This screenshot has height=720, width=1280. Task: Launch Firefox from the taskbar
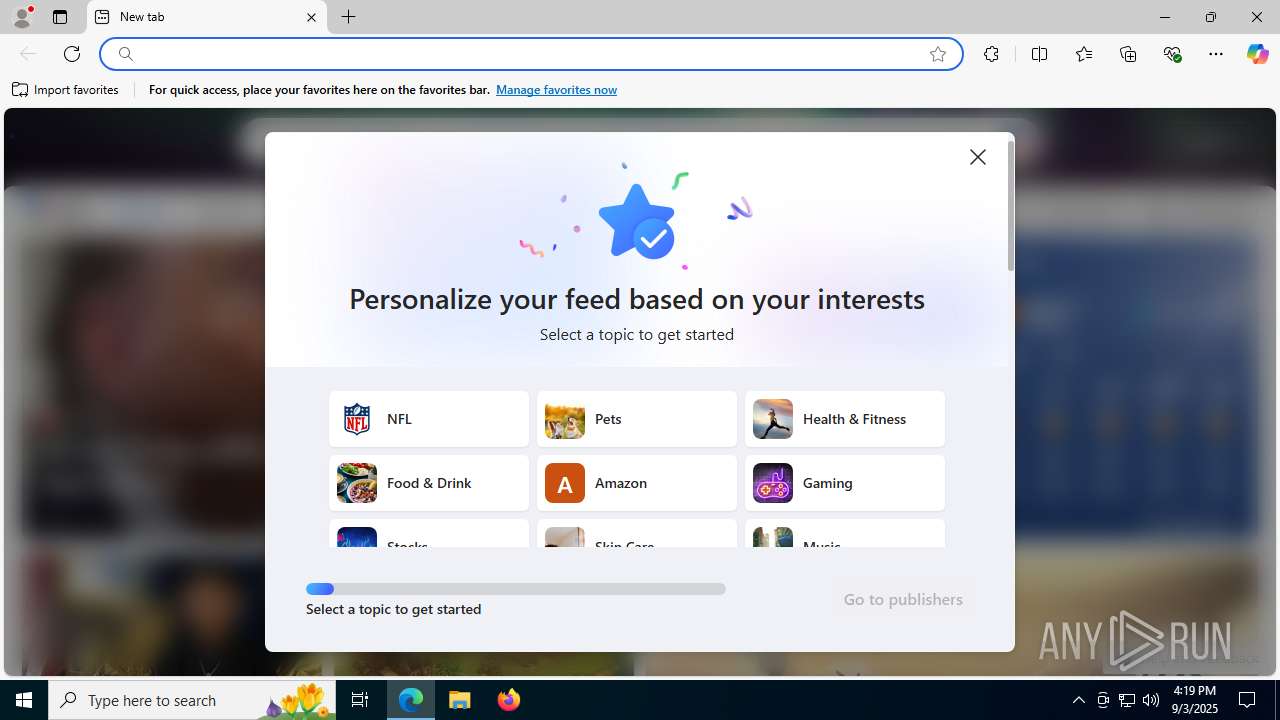pyautogui.click(x=508, y=700)
